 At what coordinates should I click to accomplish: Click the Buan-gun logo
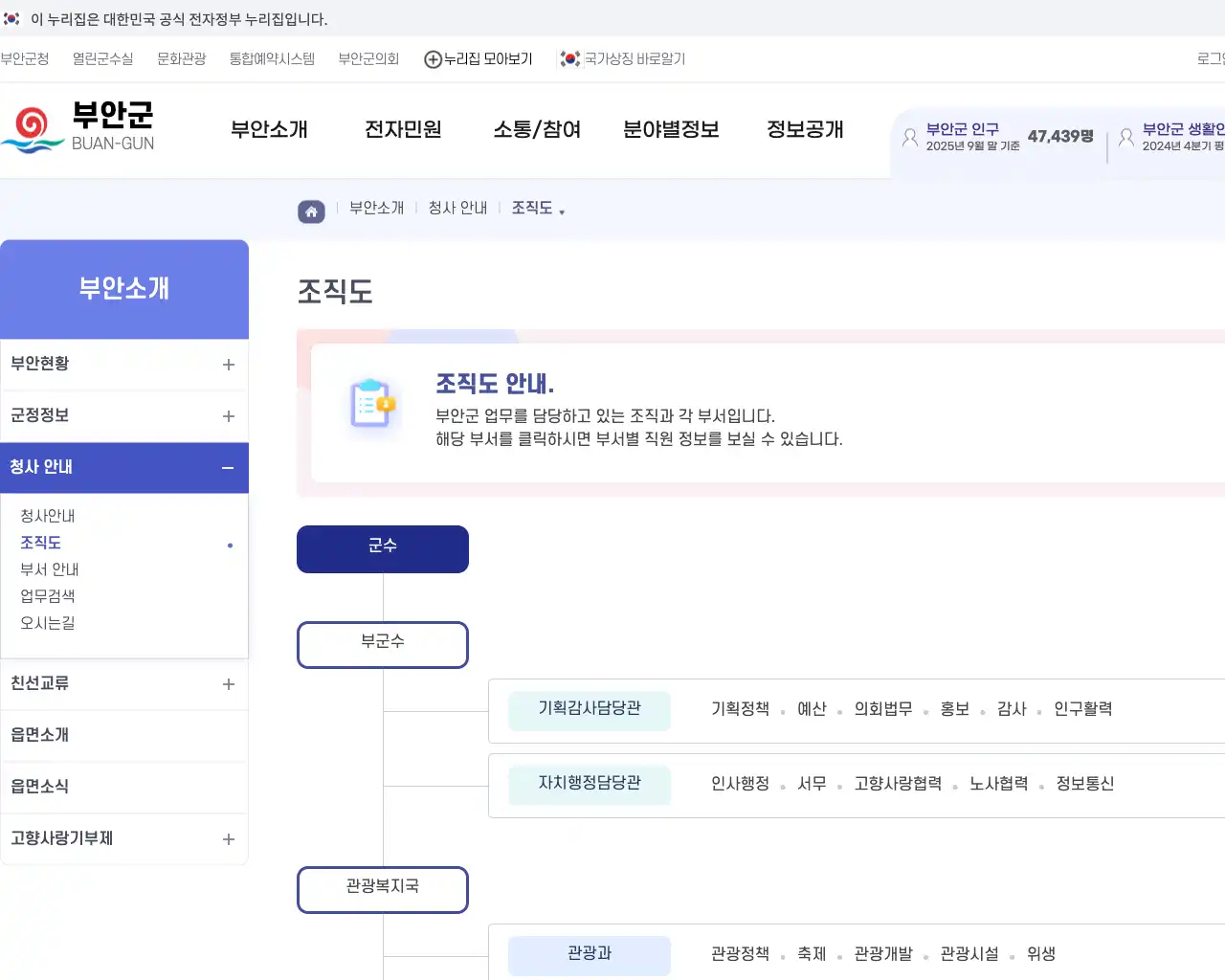coord(78,128)
